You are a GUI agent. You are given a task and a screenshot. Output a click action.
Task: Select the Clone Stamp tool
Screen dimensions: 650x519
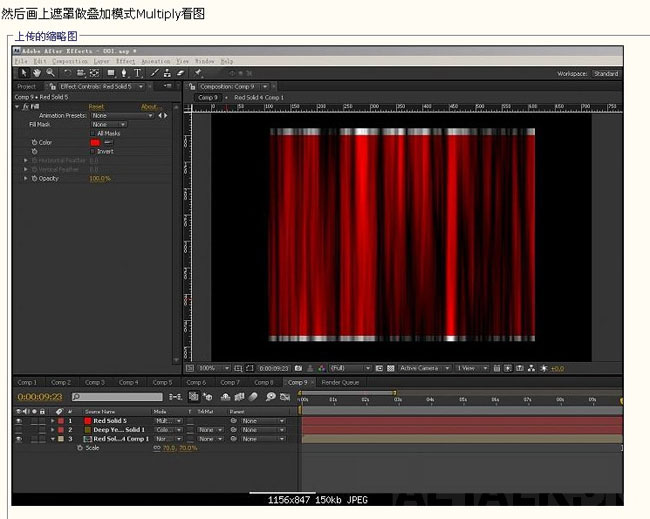167,73
